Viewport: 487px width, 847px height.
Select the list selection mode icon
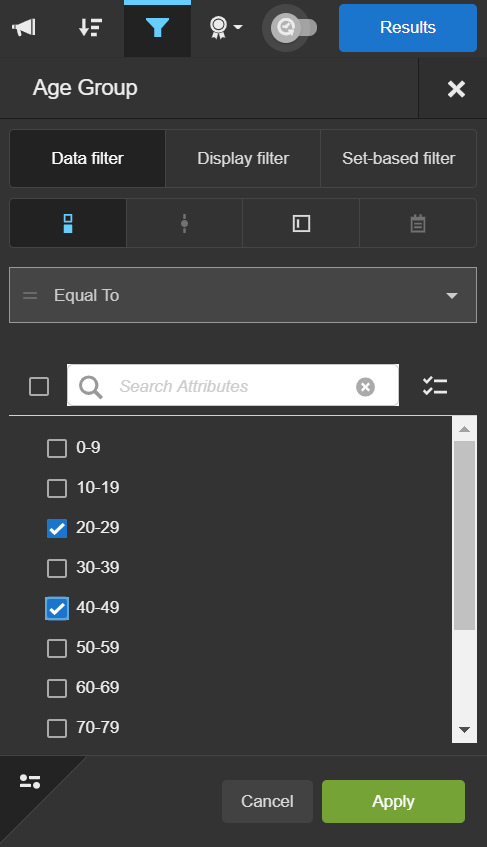pyautogui.click(x=68, y=223)
